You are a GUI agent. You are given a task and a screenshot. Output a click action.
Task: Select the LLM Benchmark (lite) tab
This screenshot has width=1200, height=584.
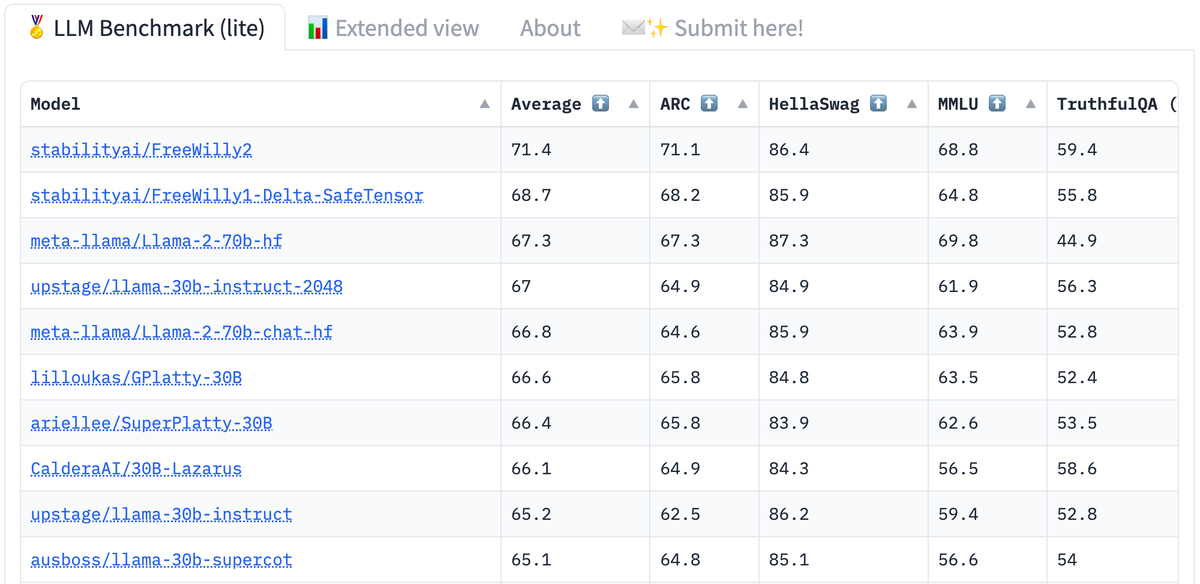[147, 28]
